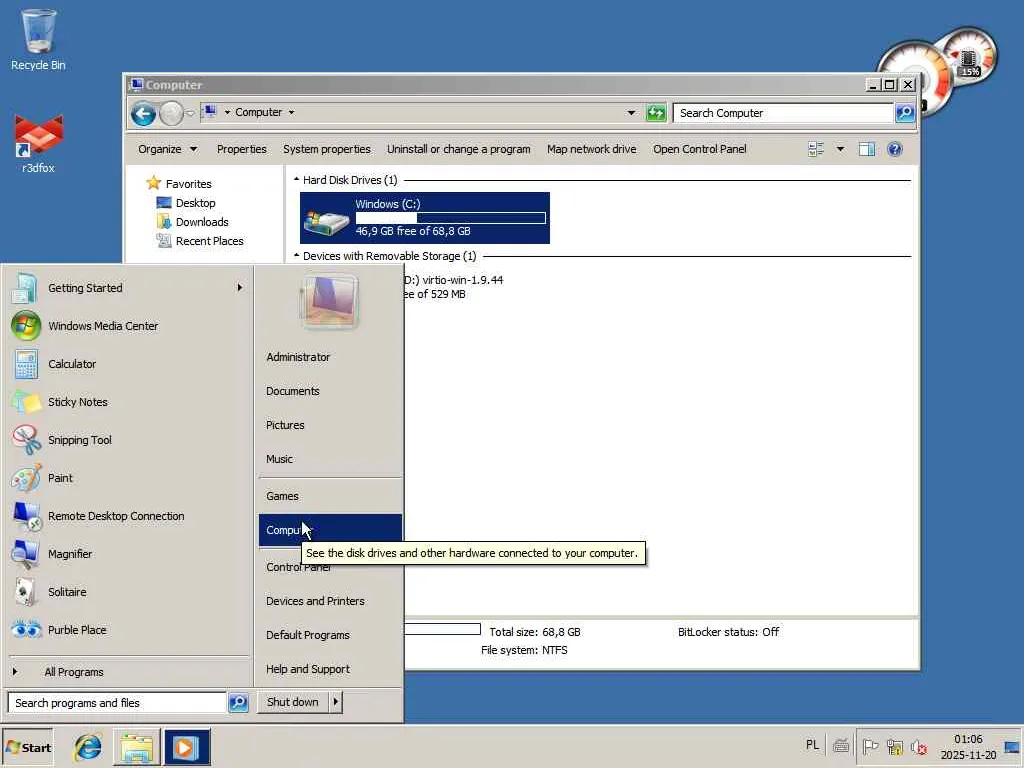Open Documents from Start menu
The width and height of the screenshot is (1024, 768).
(293, 391)
